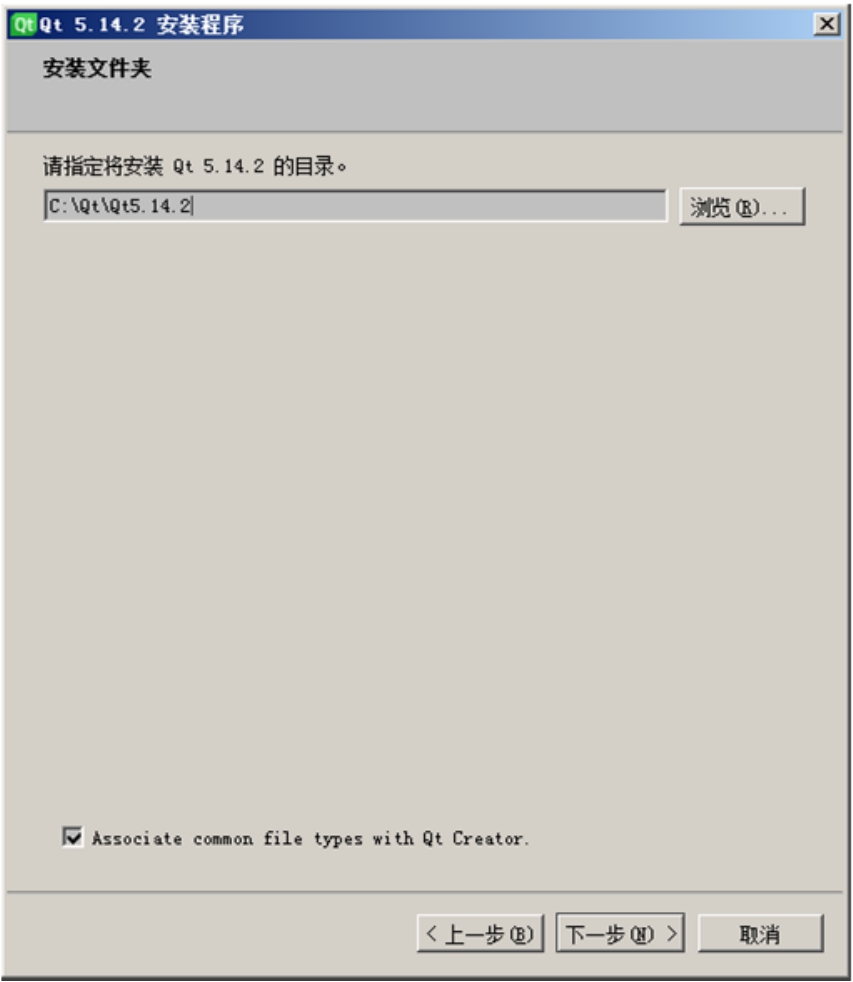
Task: Click the 'Qt 5.14.2 安装程序' title bar text
Action: tap(142, 25)
